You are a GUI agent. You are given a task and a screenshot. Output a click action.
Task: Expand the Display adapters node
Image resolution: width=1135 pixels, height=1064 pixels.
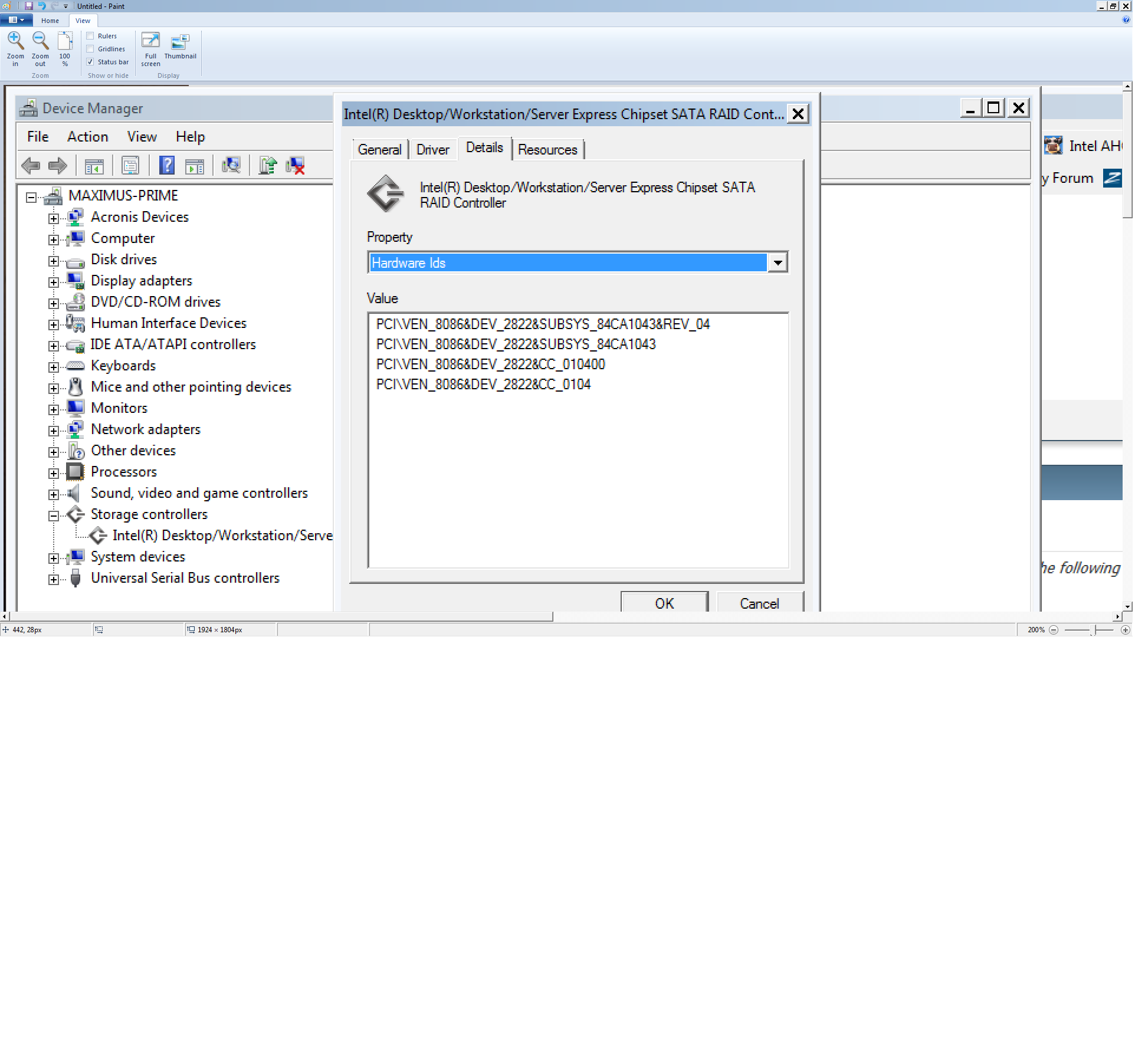(54, 282)
